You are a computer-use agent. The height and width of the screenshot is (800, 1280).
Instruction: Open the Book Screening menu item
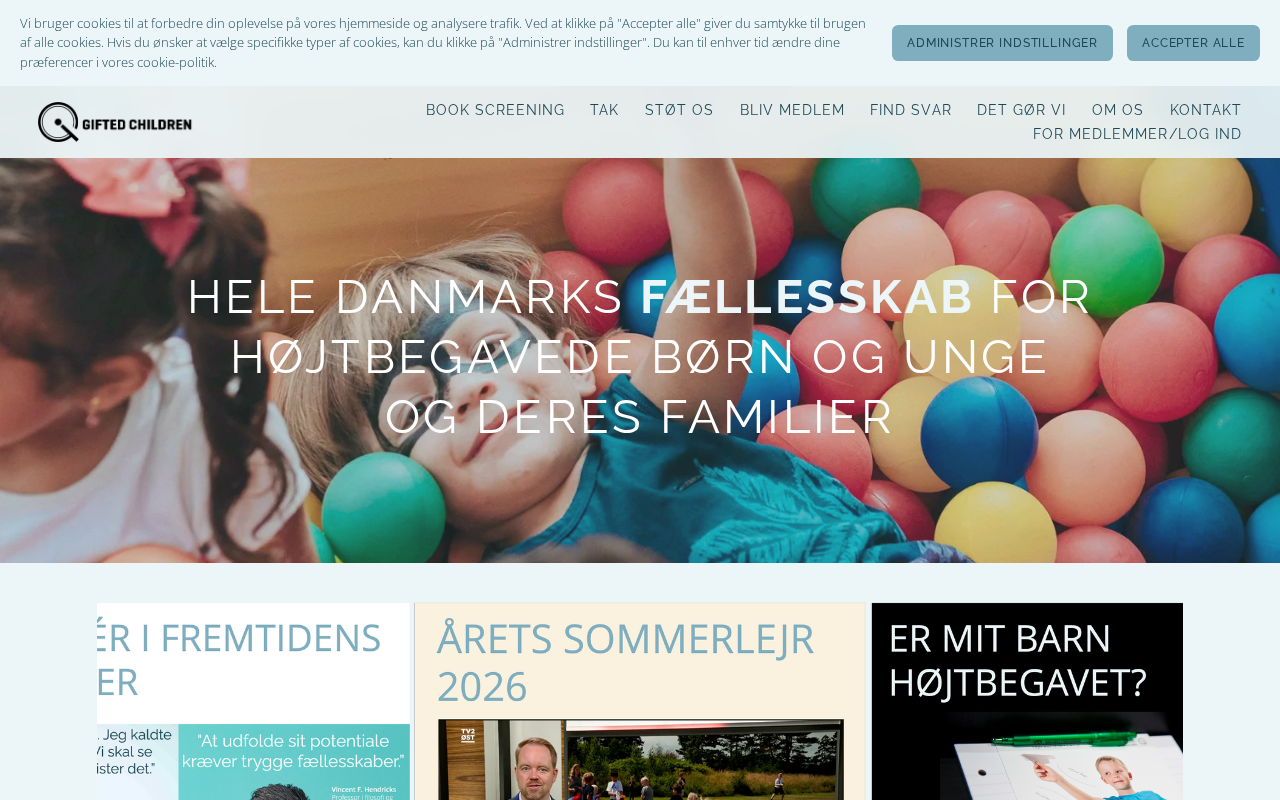point(495,110)
